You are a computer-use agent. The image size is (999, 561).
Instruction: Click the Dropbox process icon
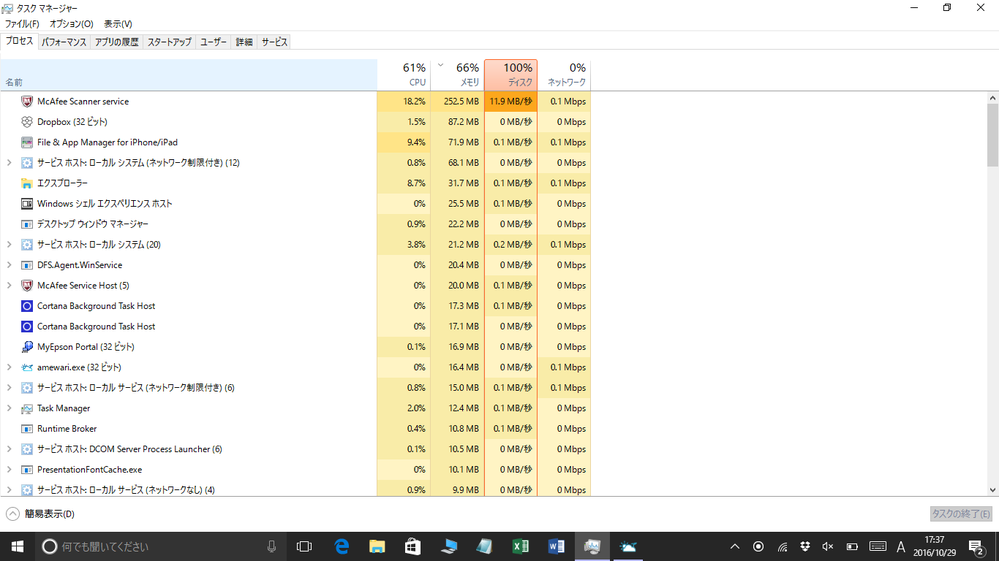point(27,122)
